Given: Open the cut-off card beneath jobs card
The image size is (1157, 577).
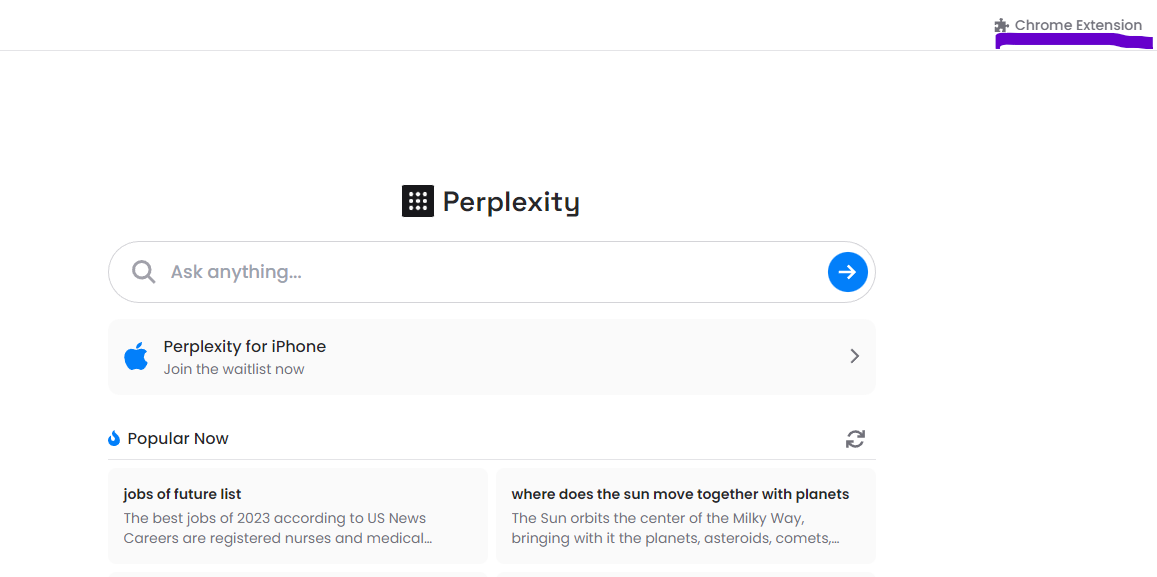Looking at the screenshot, I should 297,574.
